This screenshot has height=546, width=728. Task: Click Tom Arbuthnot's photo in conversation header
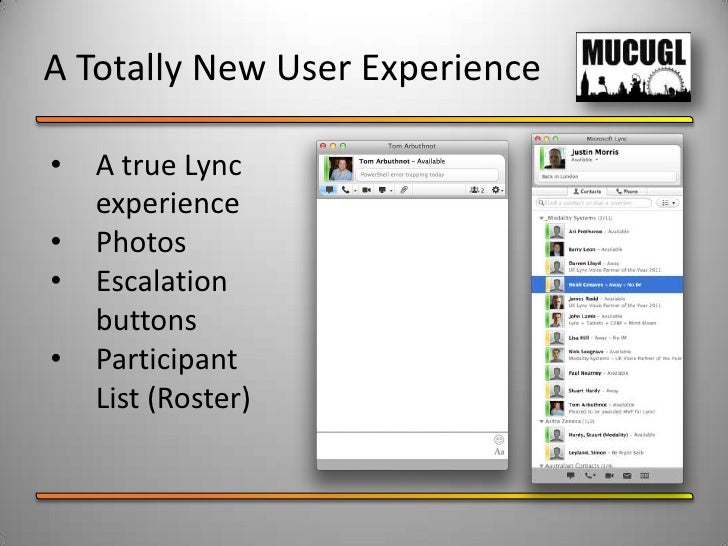coord(340,168)
